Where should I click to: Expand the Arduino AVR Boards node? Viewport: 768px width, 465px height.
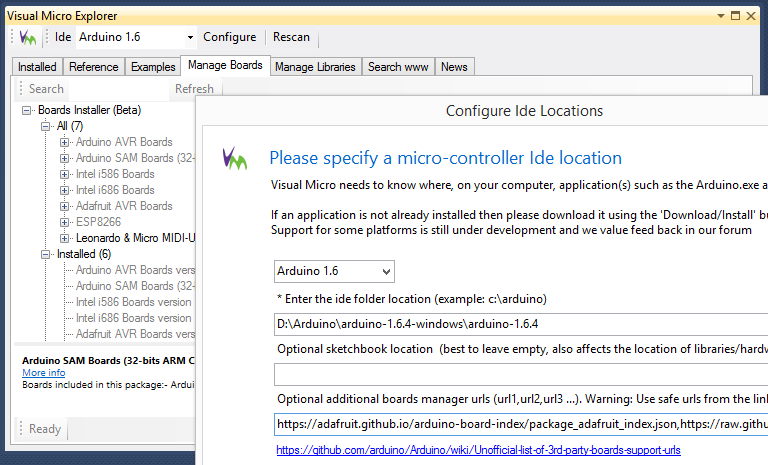64,143
